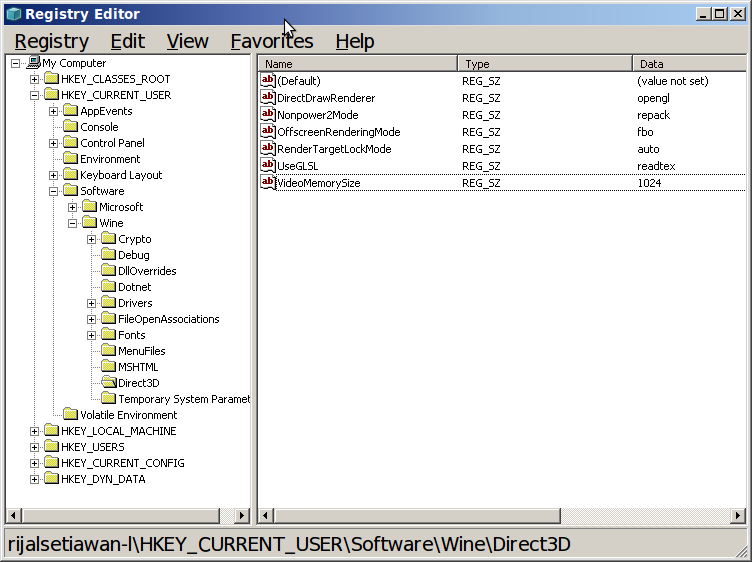Click the Registry Editor title bar icon
The height and width of the screenshot is (562, 752).
[14, 14]
